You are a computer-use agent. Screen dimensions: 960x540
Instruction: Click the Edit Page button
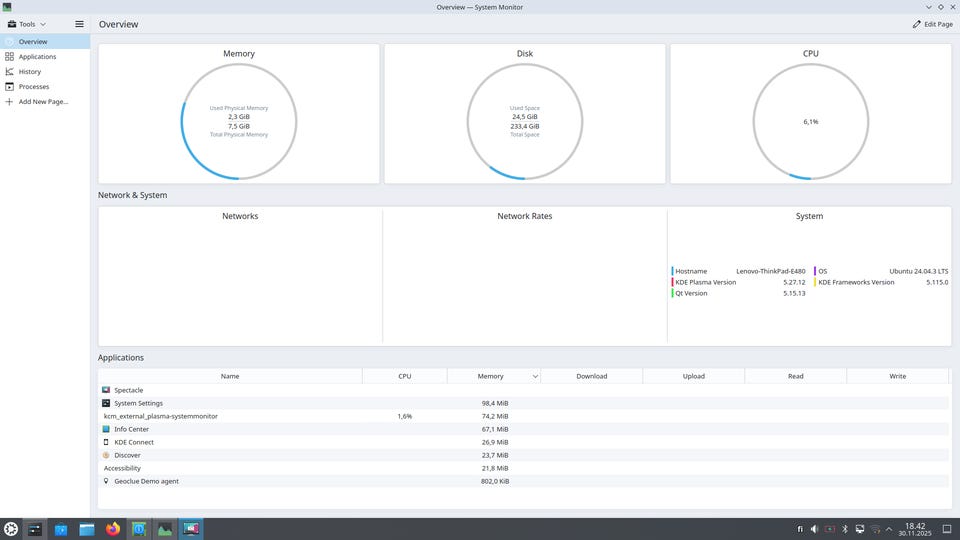(x=932, y=24)
